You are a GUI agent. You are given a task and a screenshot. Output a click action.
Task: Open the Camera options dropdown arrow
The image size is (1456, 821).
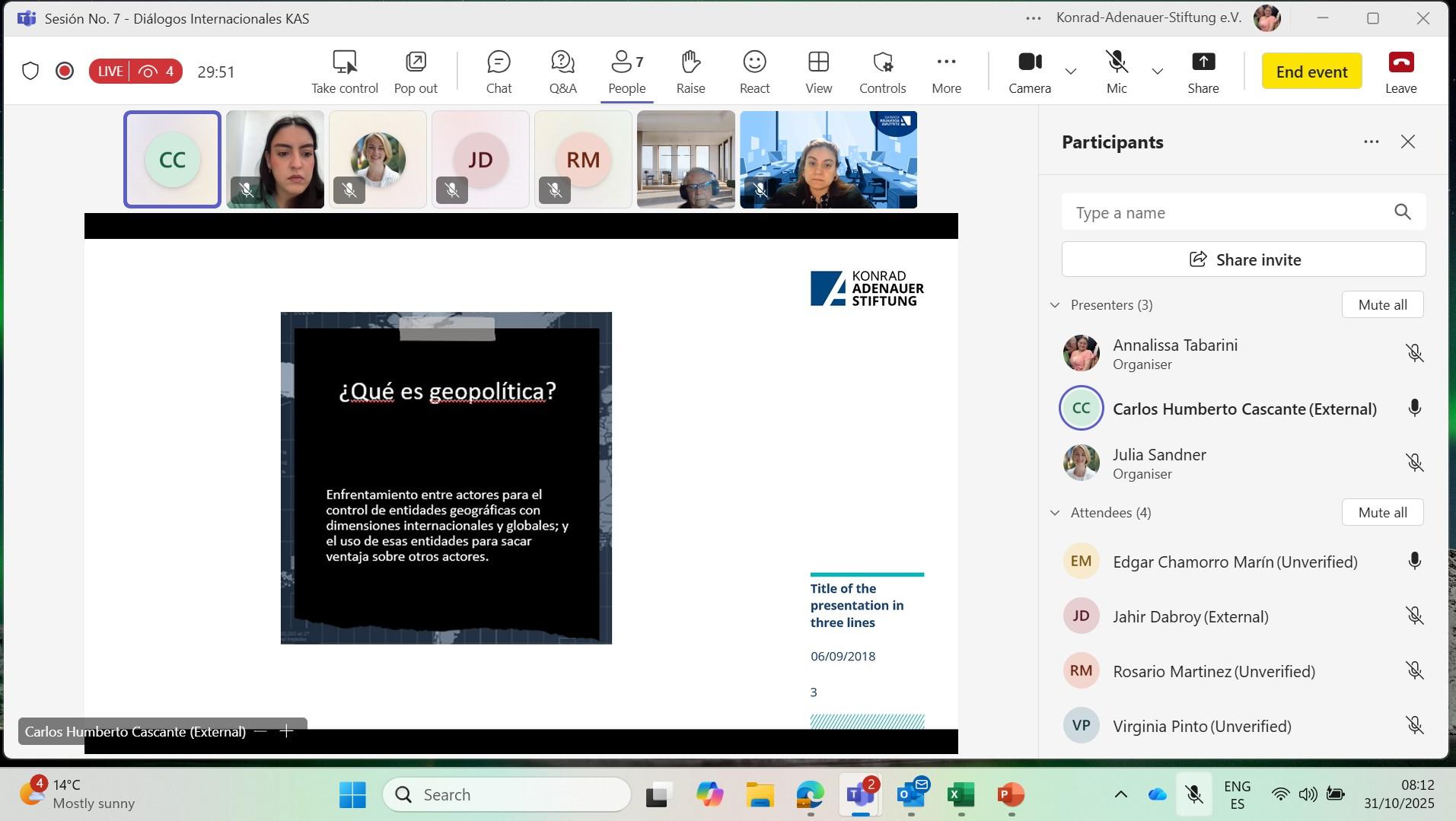click(x=1071, y=72)
